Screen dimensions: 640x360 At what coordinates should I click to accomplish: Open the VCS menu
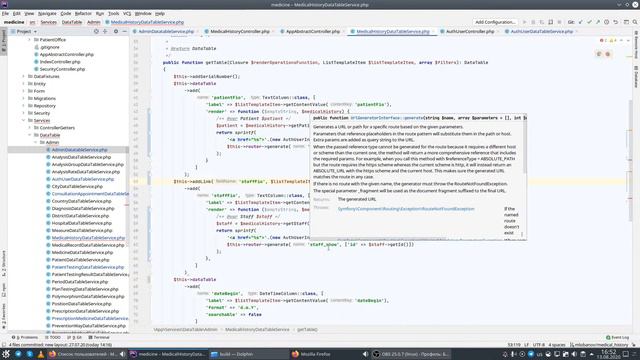127,13
